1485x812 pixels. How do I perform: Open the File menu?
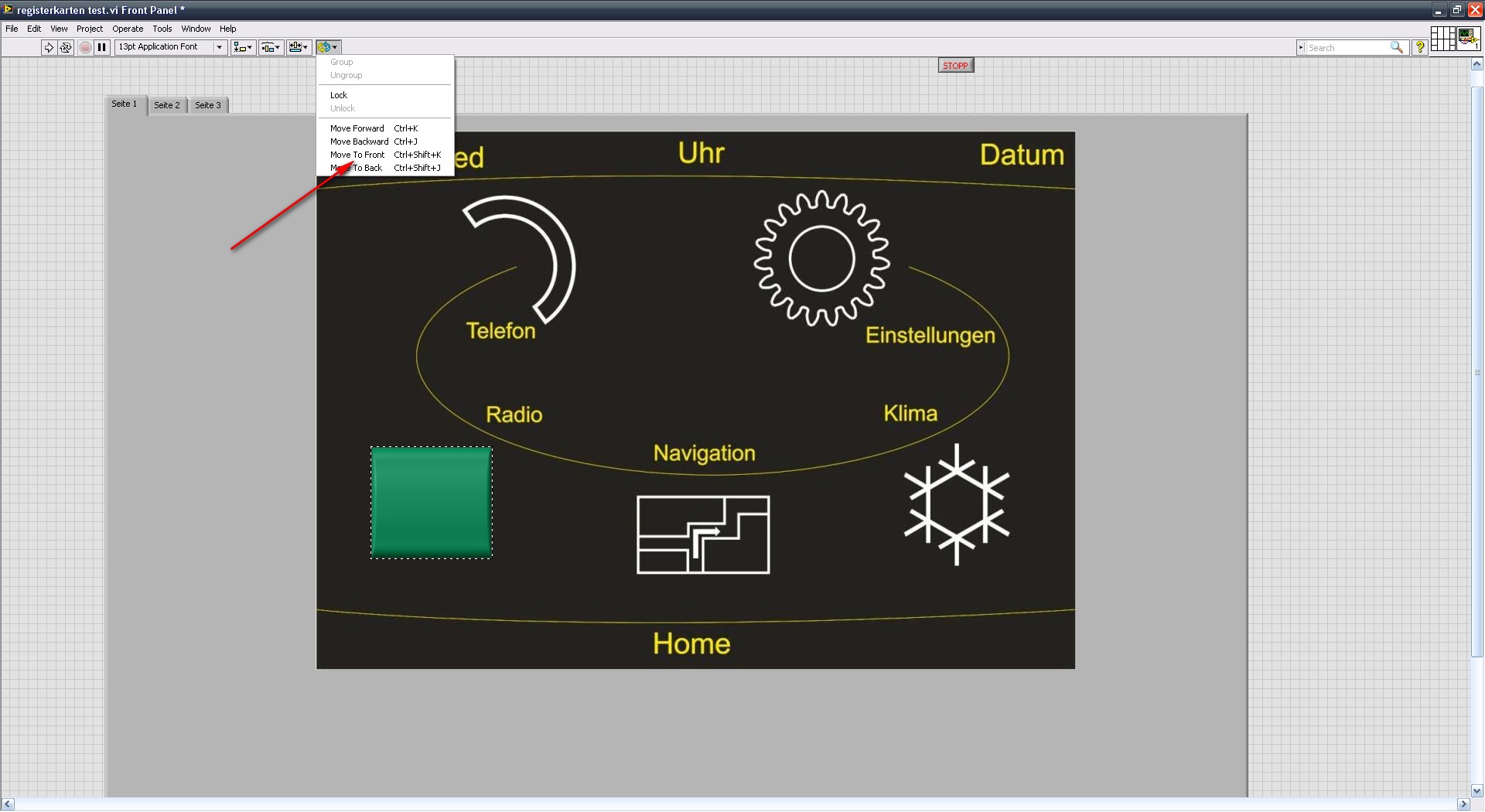[12, 29]
